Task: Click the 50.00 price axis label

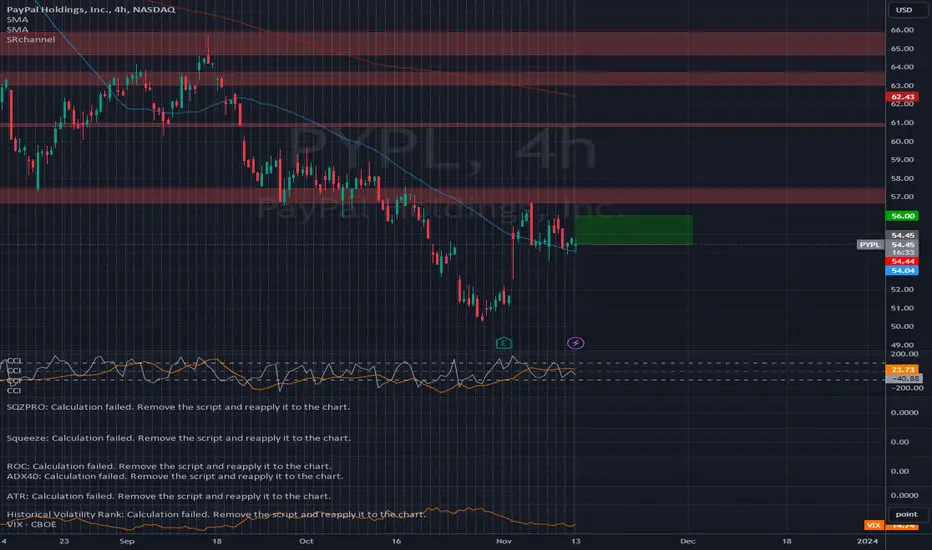Action: point(902,326)
